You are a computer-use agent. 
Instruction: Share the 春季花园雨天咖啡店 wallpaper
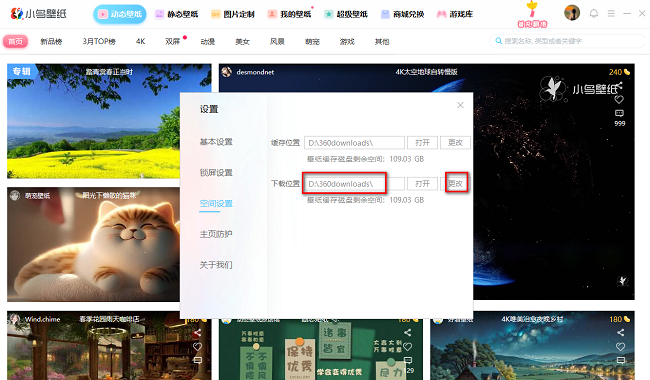(197, 332)
